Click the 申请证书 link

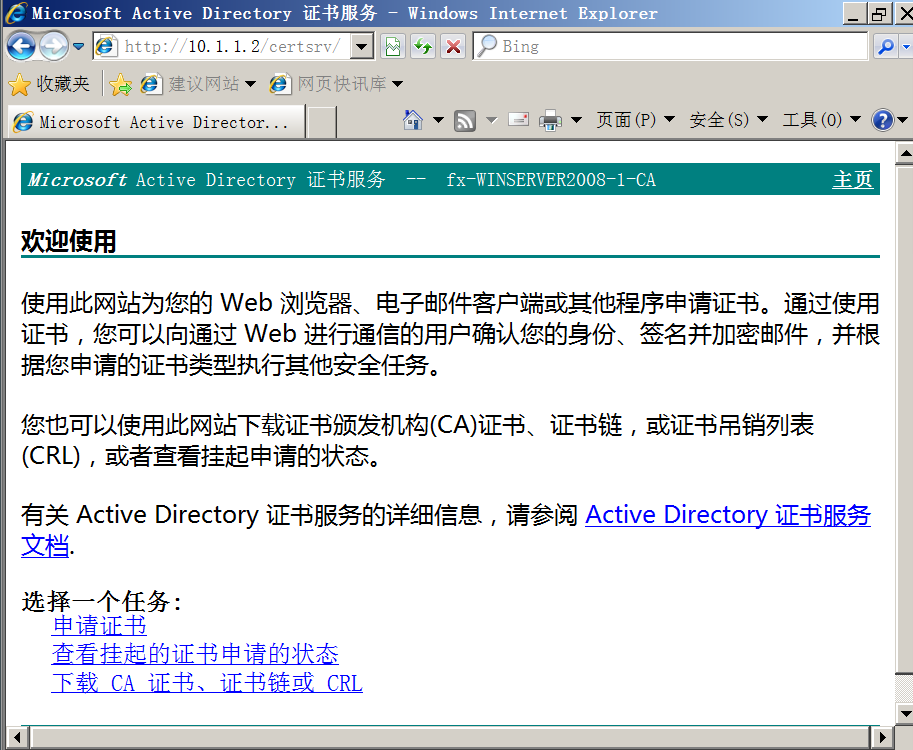coord(99,626)
